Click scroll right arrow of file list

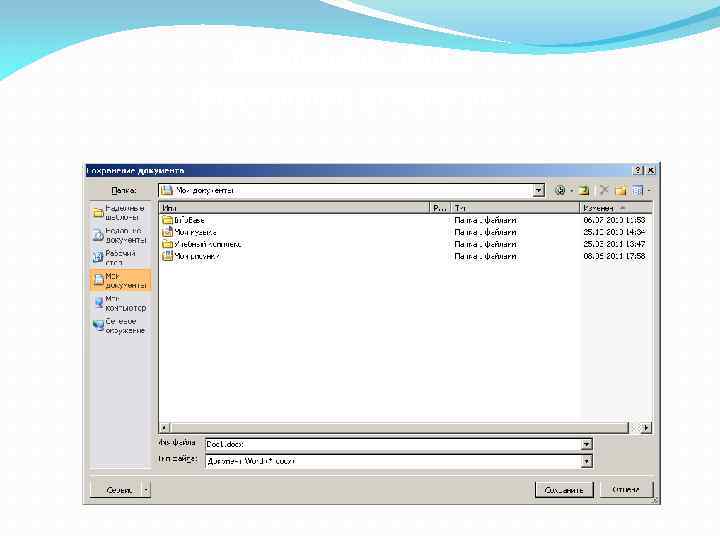pos(646,428)
